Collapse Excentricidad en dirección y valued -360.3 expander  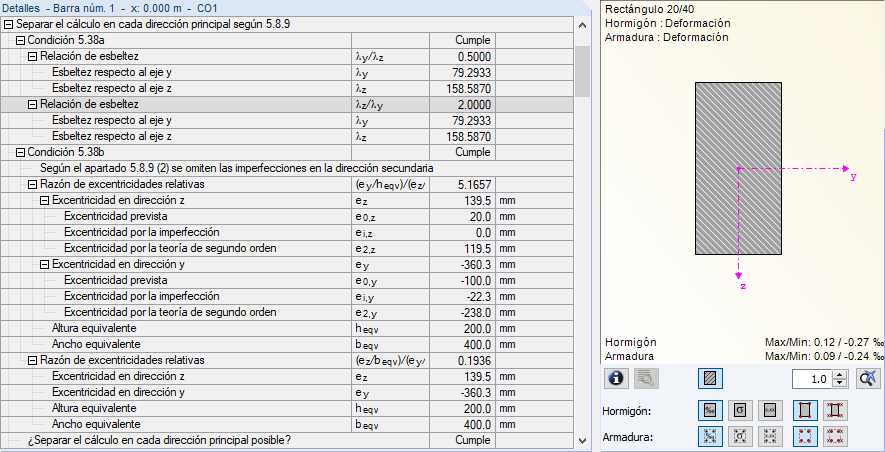tap(45, 264)
